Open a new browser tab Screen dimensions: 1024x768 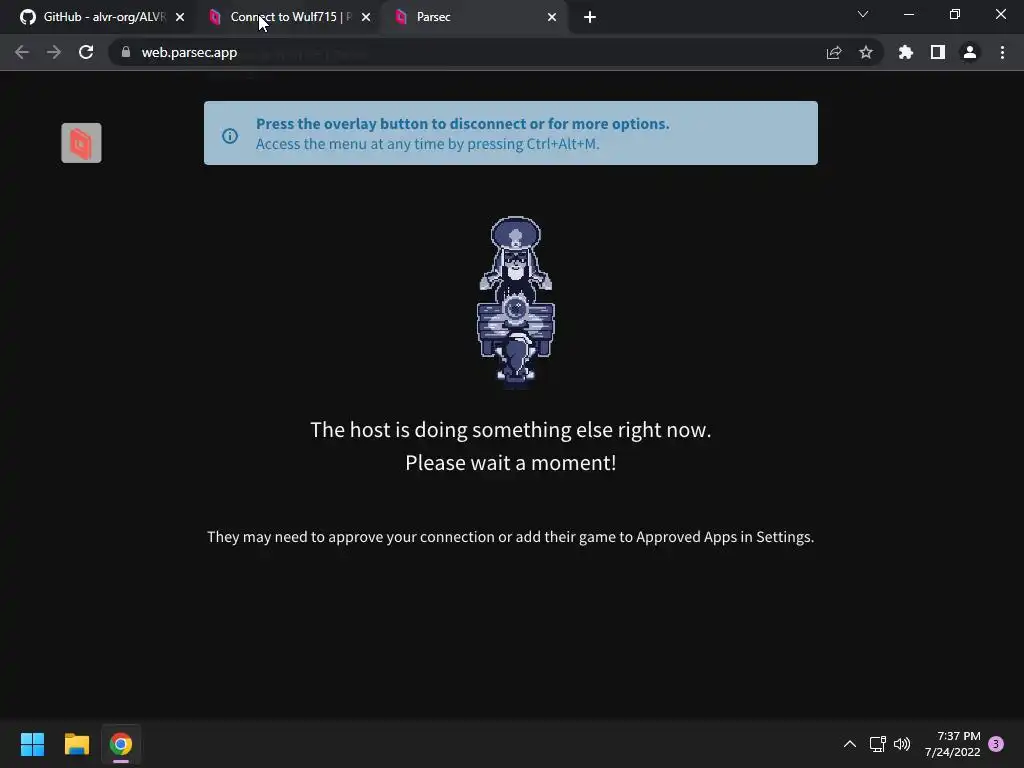(590, 17)
